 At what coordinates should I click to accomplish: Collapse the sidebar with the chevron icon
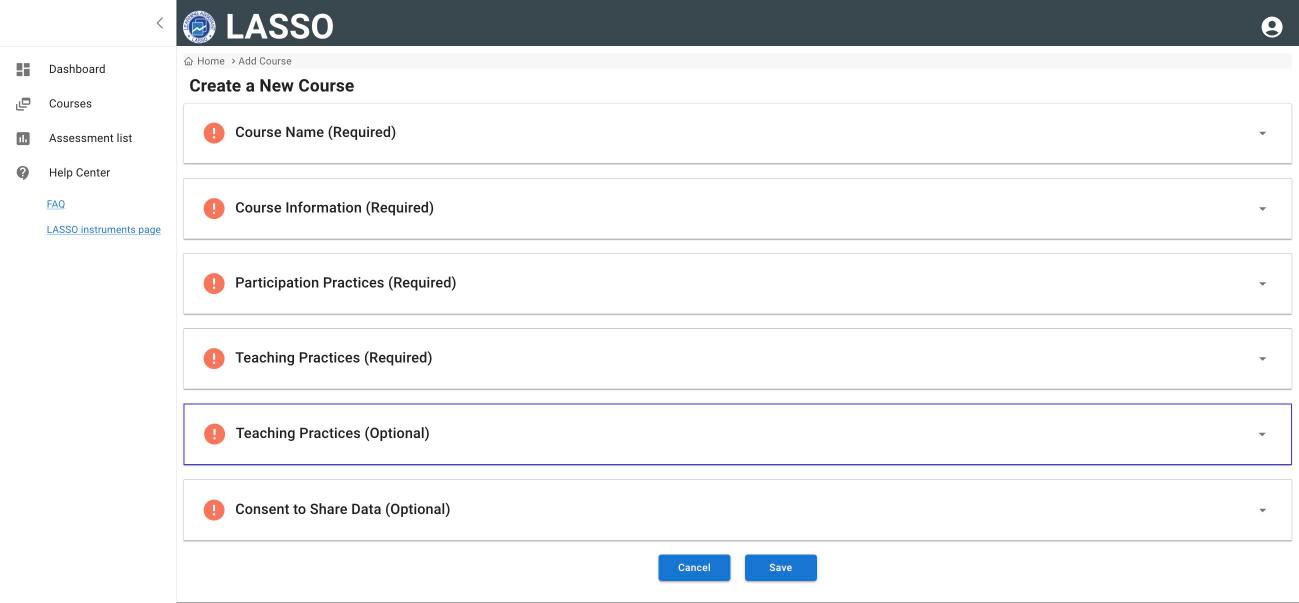(159, 23)
